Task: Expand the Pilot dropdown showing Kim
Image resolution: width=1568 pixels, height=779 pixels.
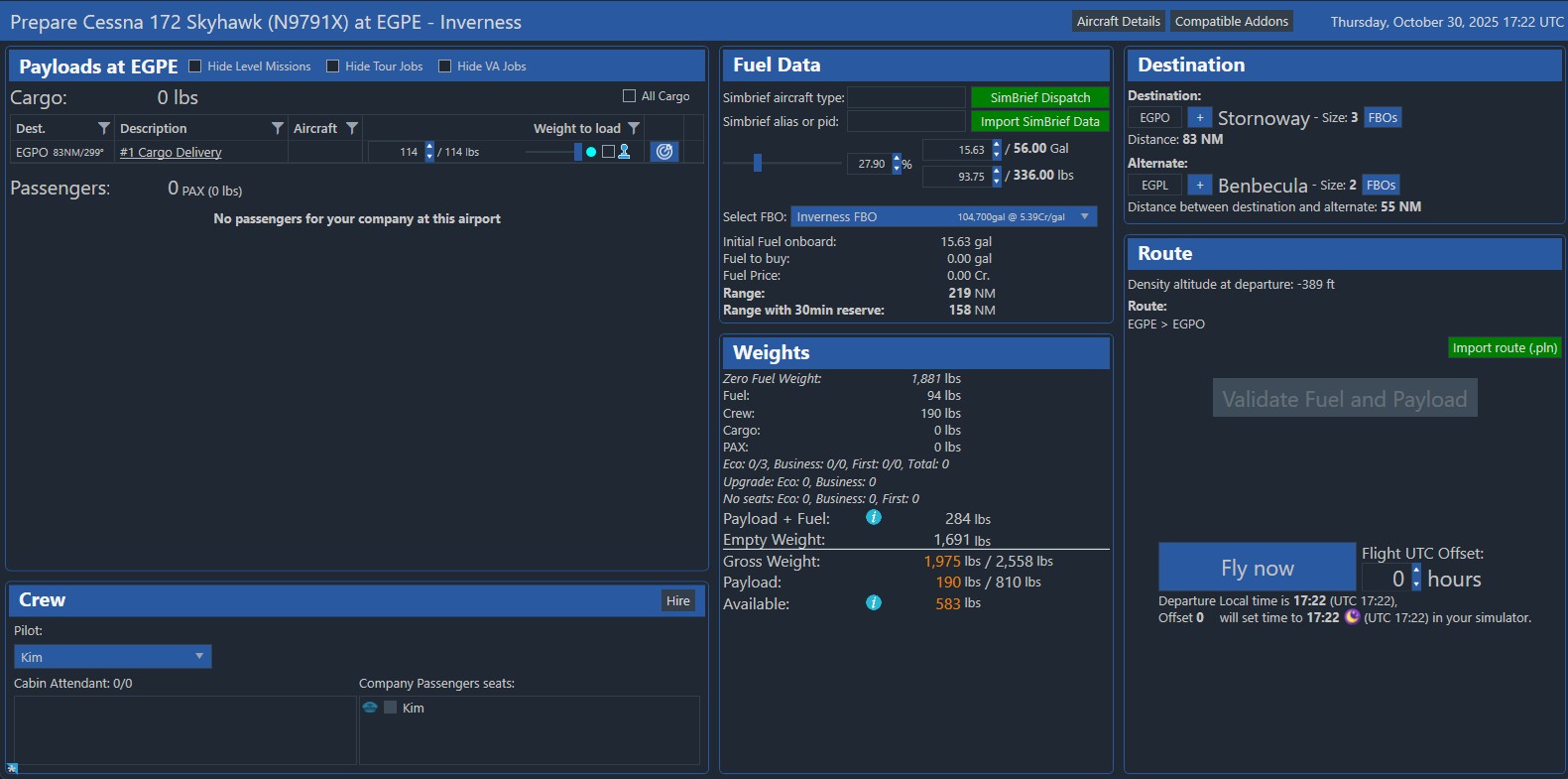Action: point(112,657)
